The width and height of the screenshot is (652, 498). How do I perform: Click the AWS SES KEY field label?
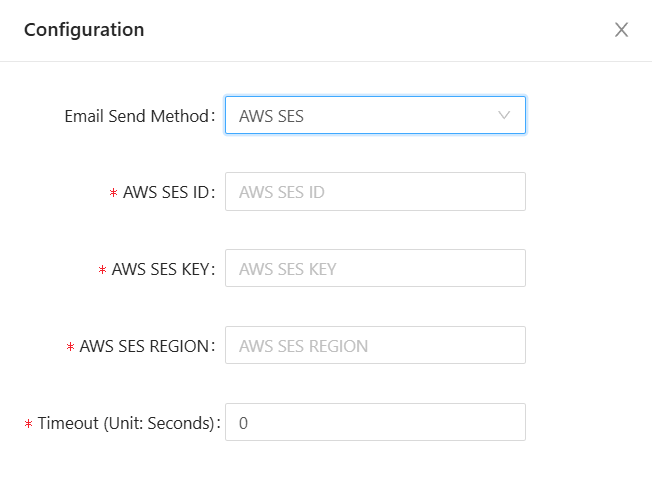point(162,269)
